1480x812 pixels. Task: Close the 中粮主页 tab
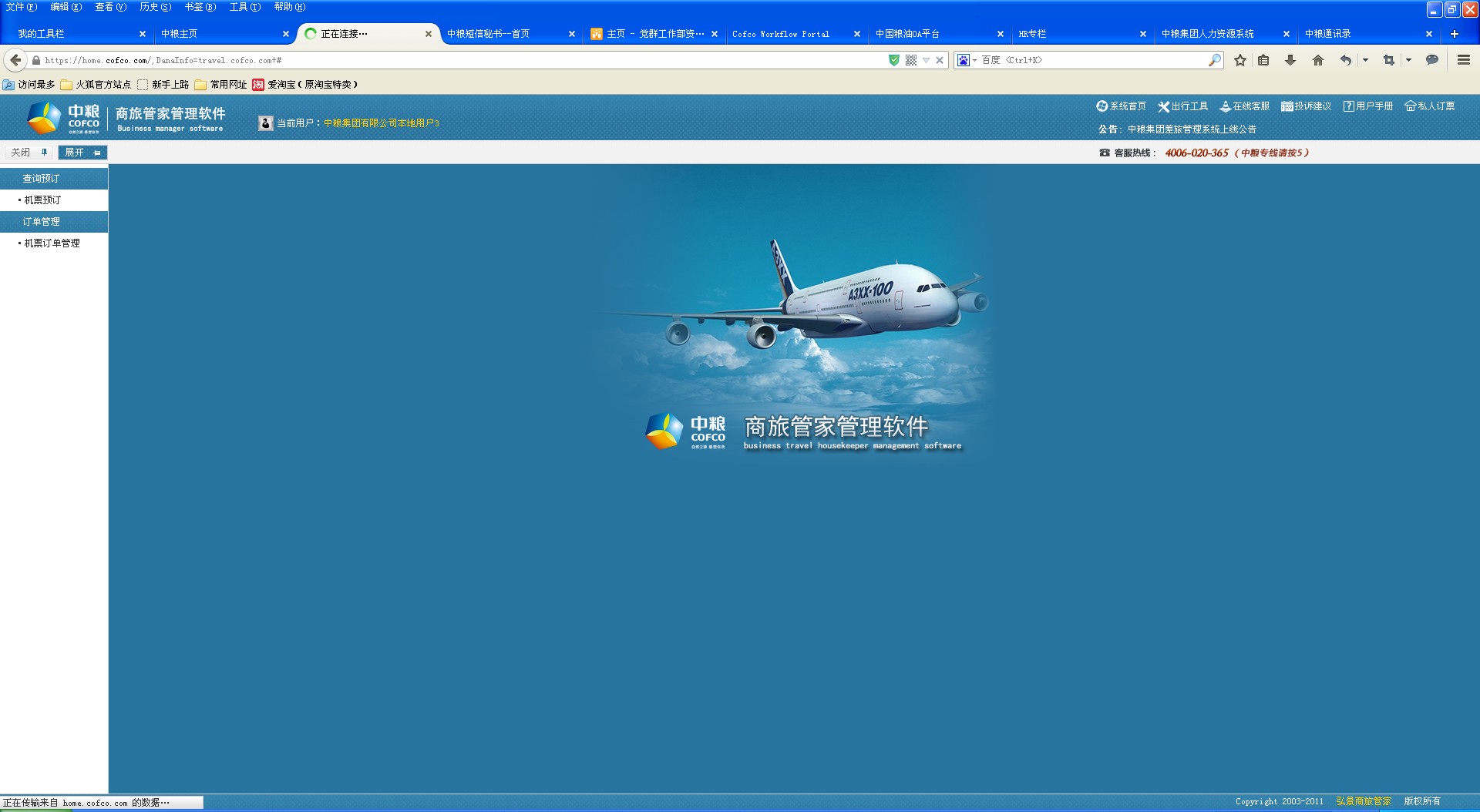(286, 34)
